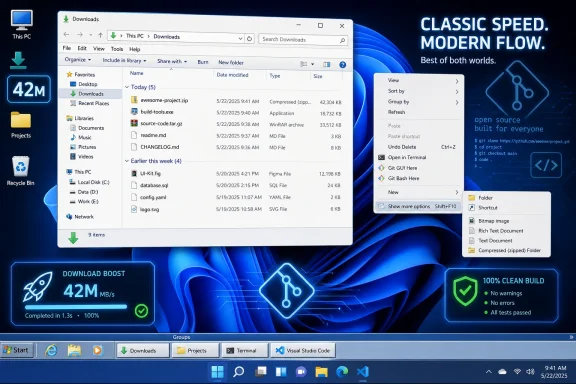
Task: Open This PC desktop icon
Action: pos(21,24)
